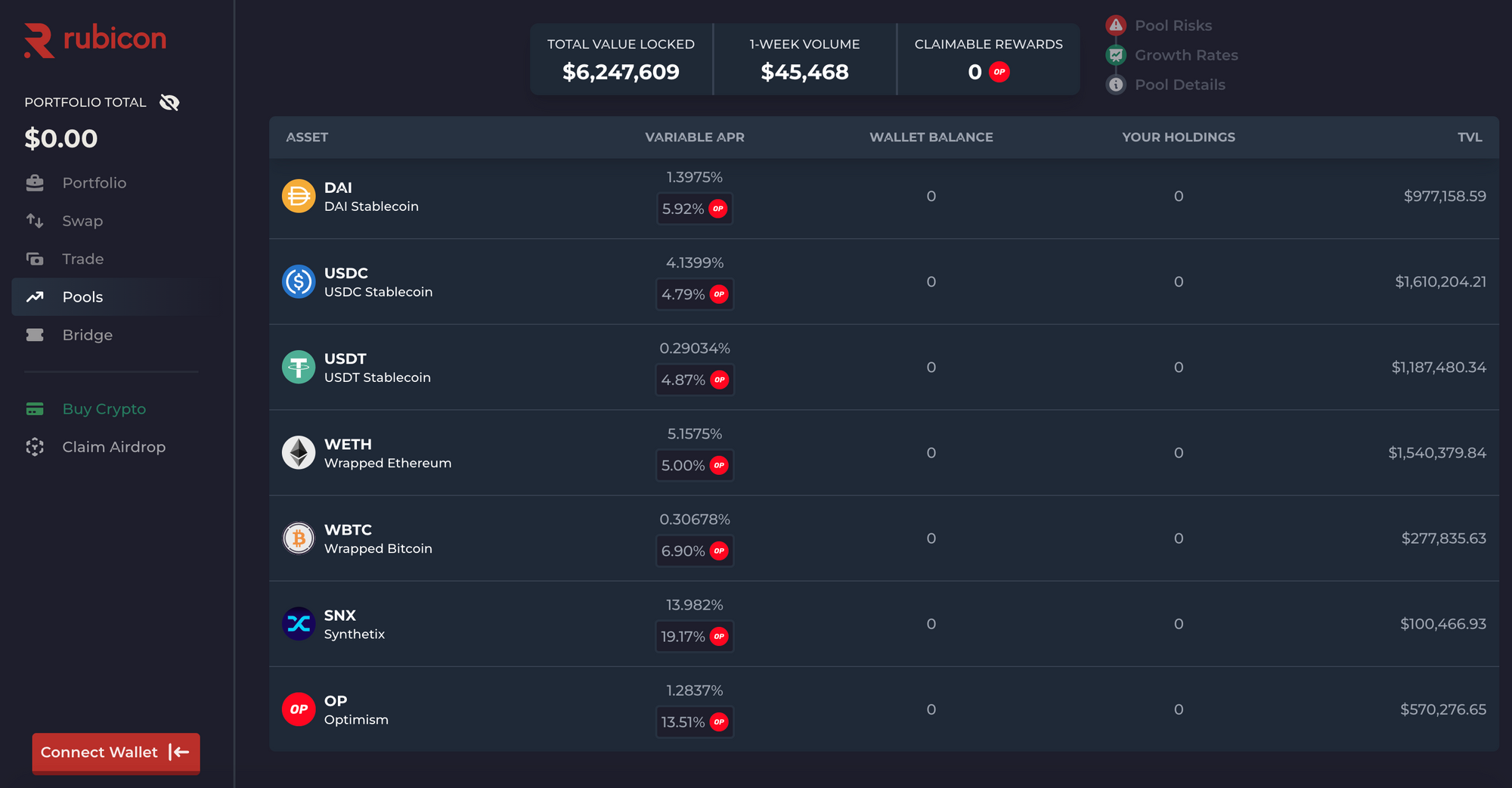Click the Swap arrows icon
The height and width of the screenshot is (788, 1512).
click(x=35, y=221)
